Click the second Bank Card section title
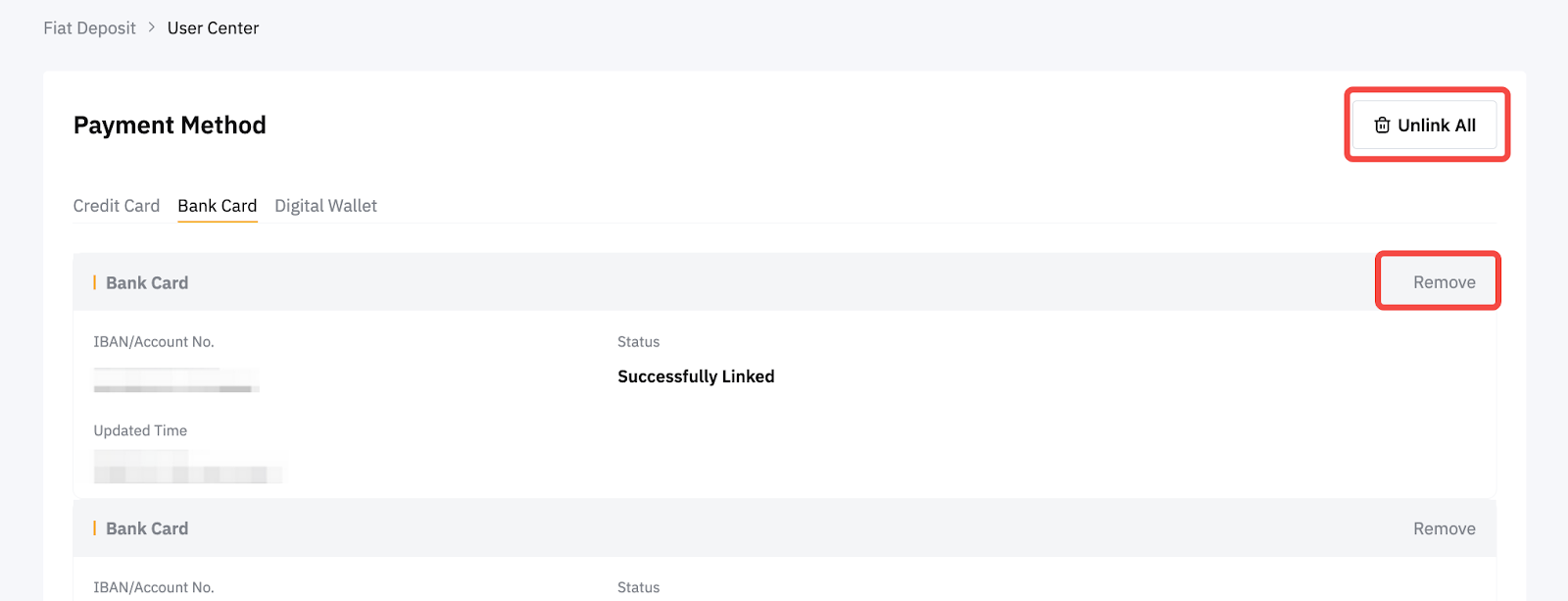 147,528
